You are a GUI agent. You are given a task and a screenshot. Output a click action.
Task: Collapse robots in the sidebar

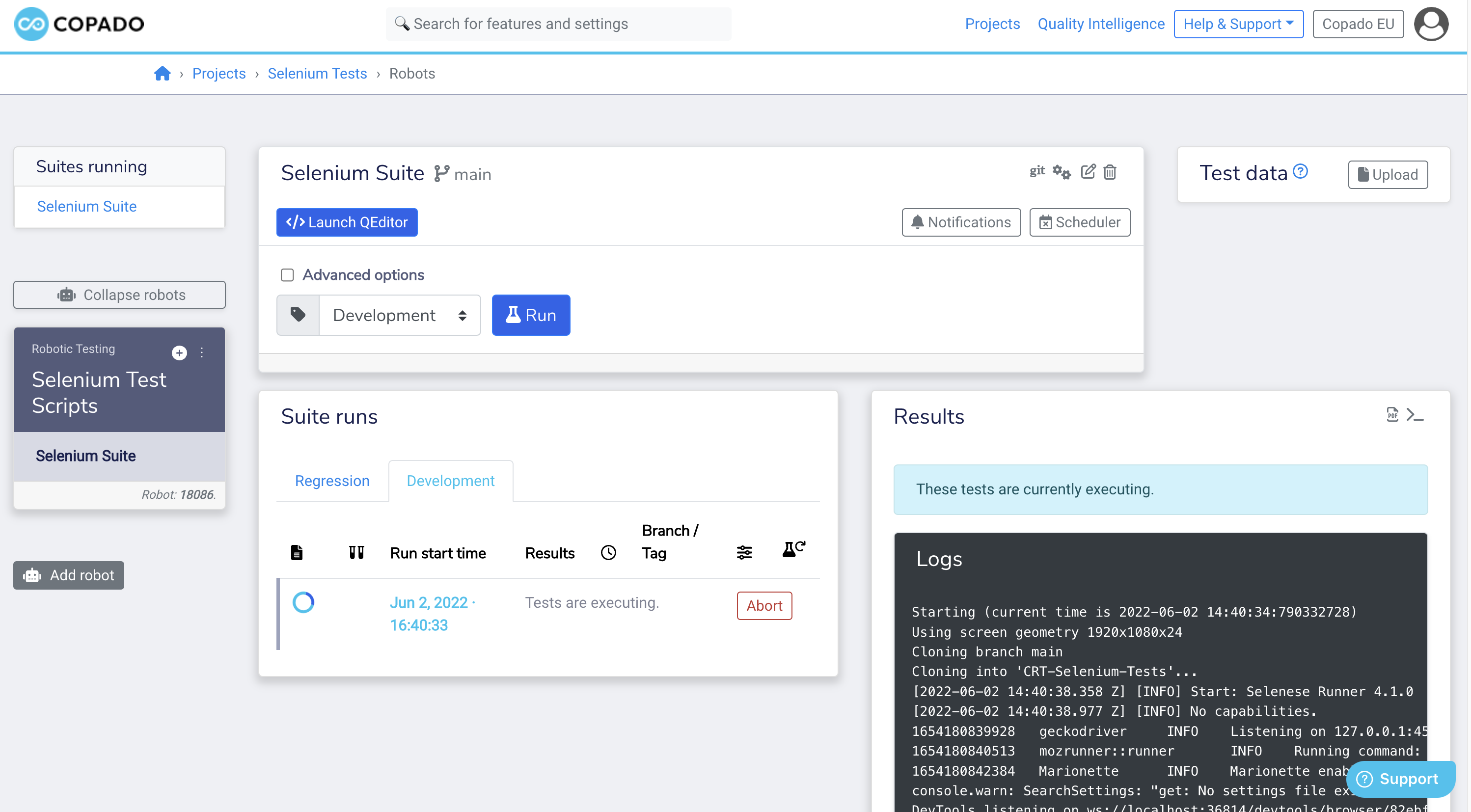pos(119,295)
